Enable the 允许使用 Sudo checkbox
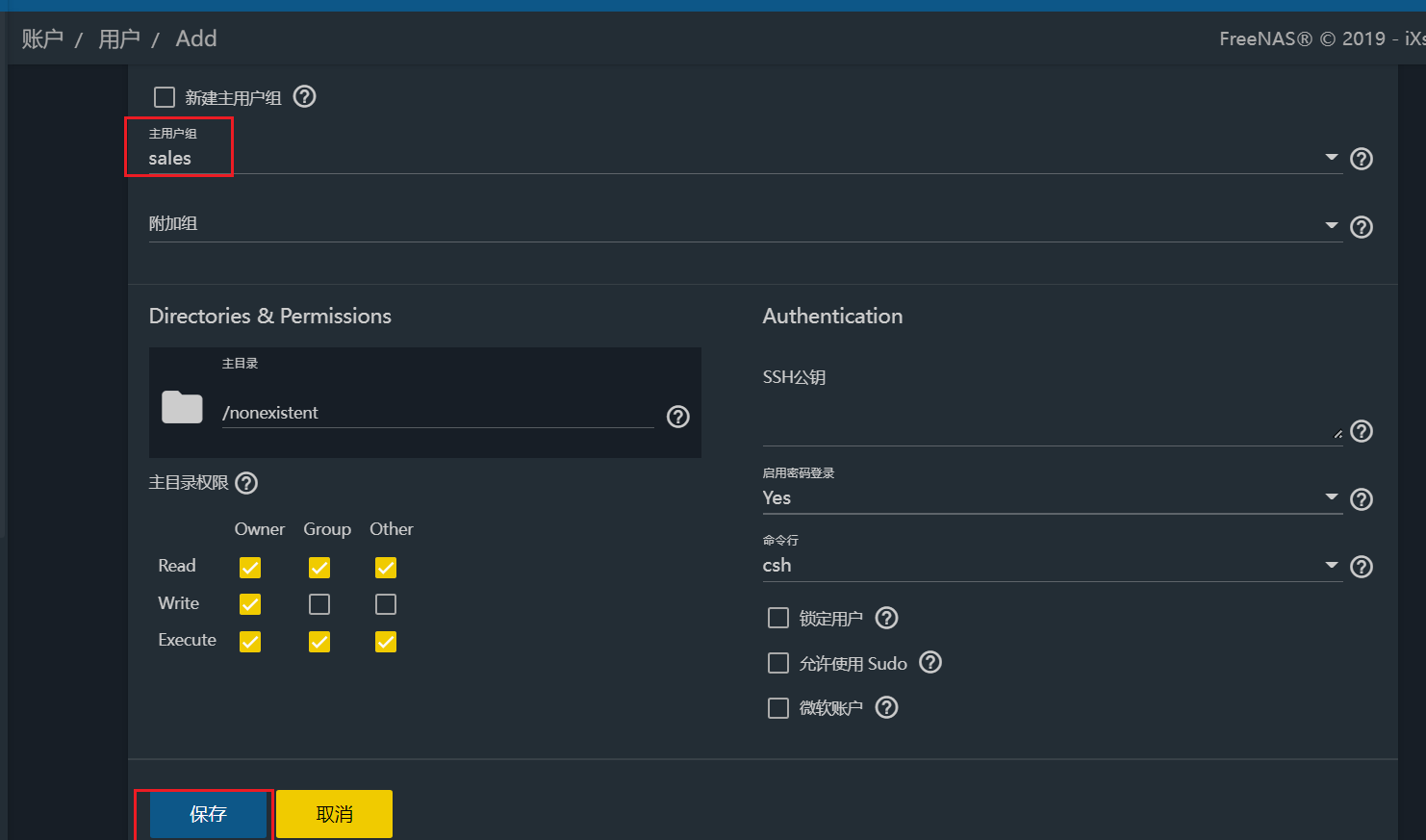Image resolution: width=1426 pixels, height=840 pixels. [778, 663]
